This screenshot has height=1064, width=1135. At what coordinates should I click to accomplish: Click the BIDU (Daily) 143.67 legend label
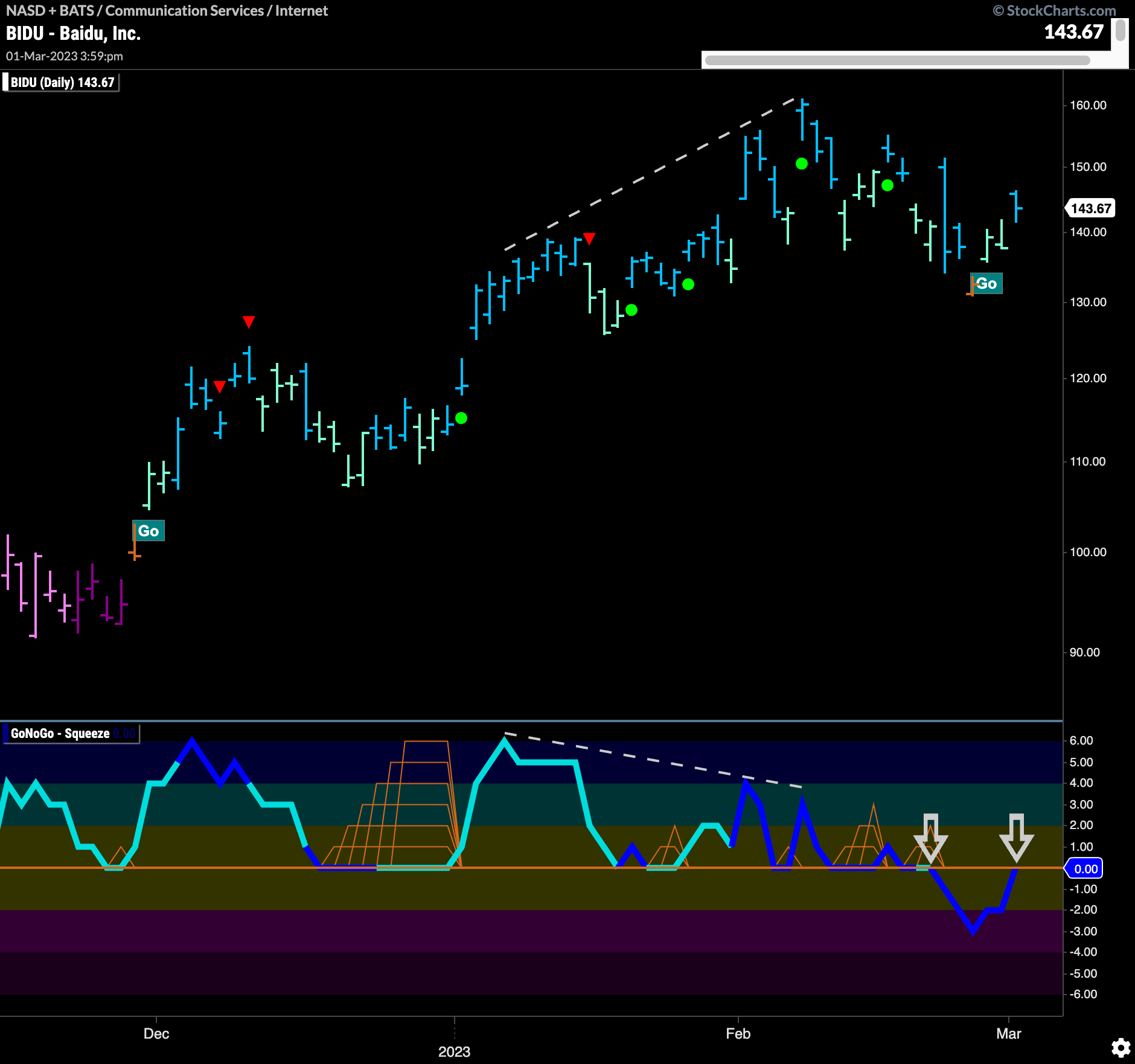click(x=61, y=82)
